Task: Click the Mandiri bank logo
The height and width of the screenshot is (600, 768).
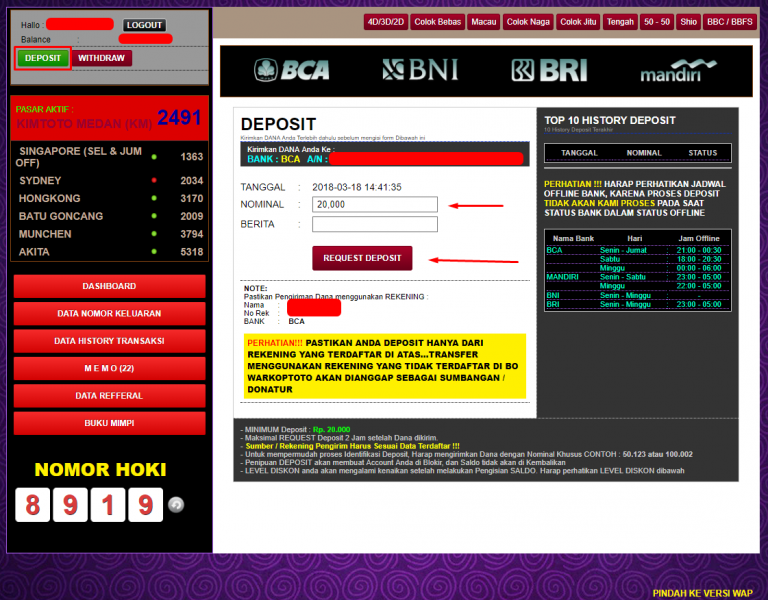Action: tap(678, 71)
